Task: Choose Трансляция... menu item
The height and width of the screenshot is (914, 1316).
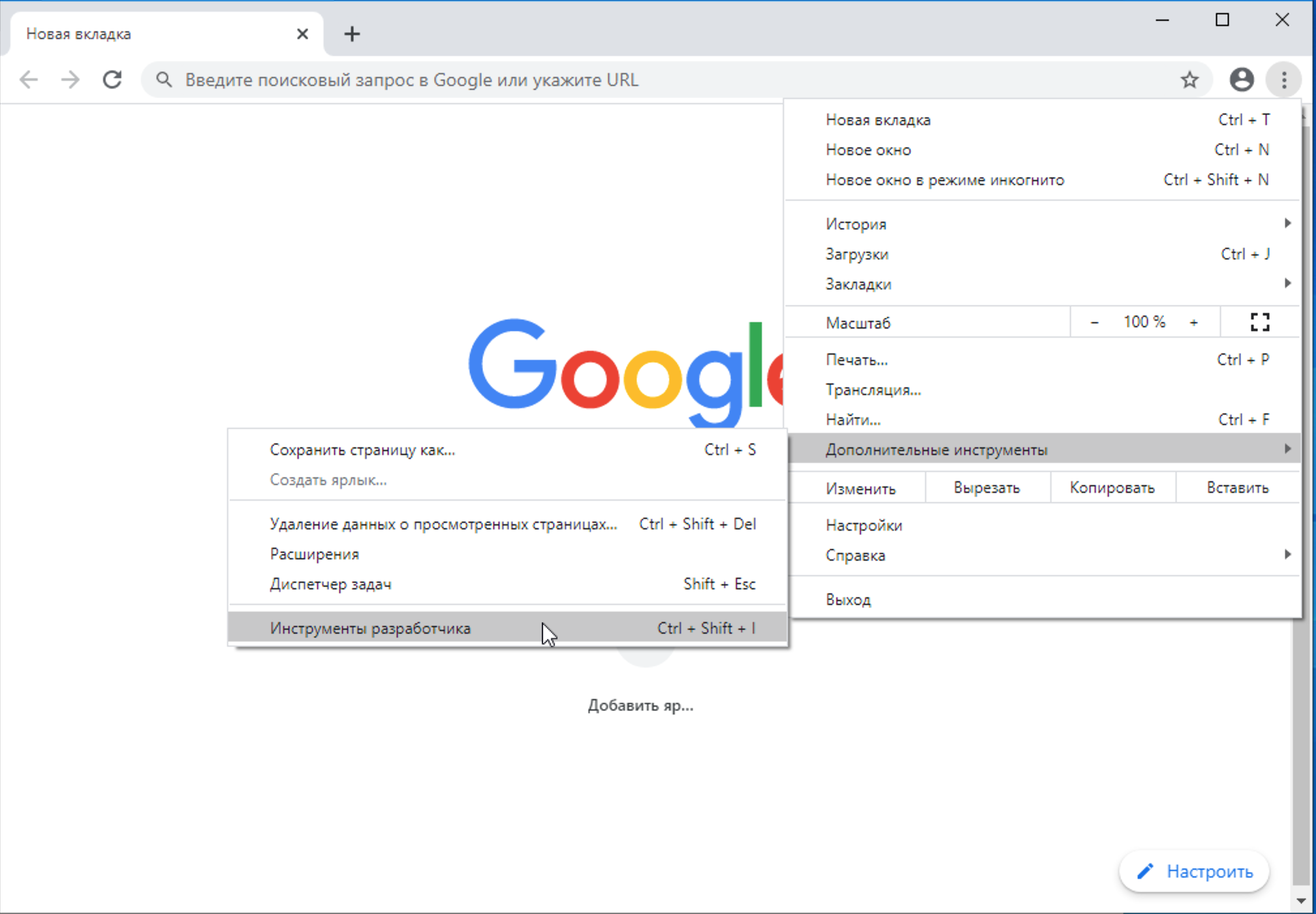Action: 1043,390
